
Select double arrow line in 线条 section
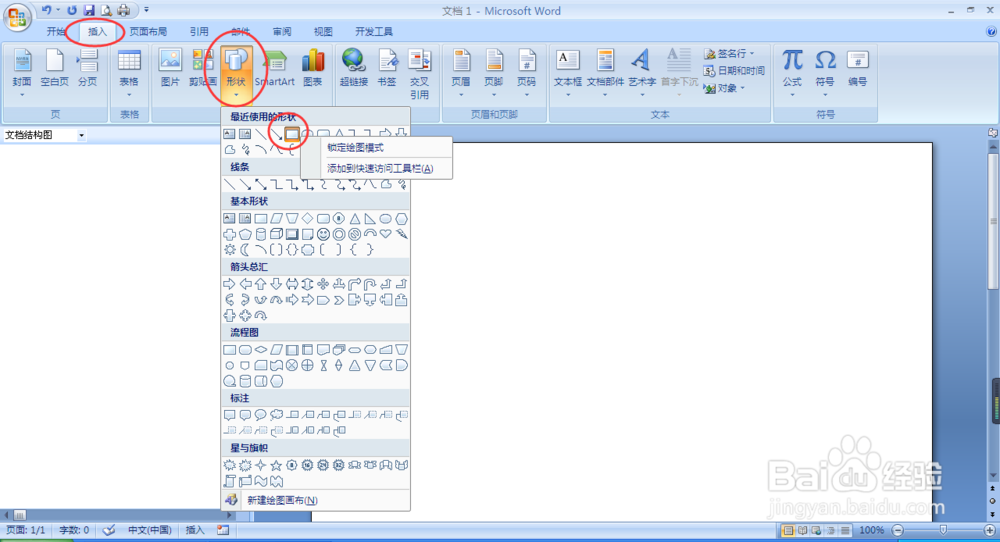coord(261,185)
